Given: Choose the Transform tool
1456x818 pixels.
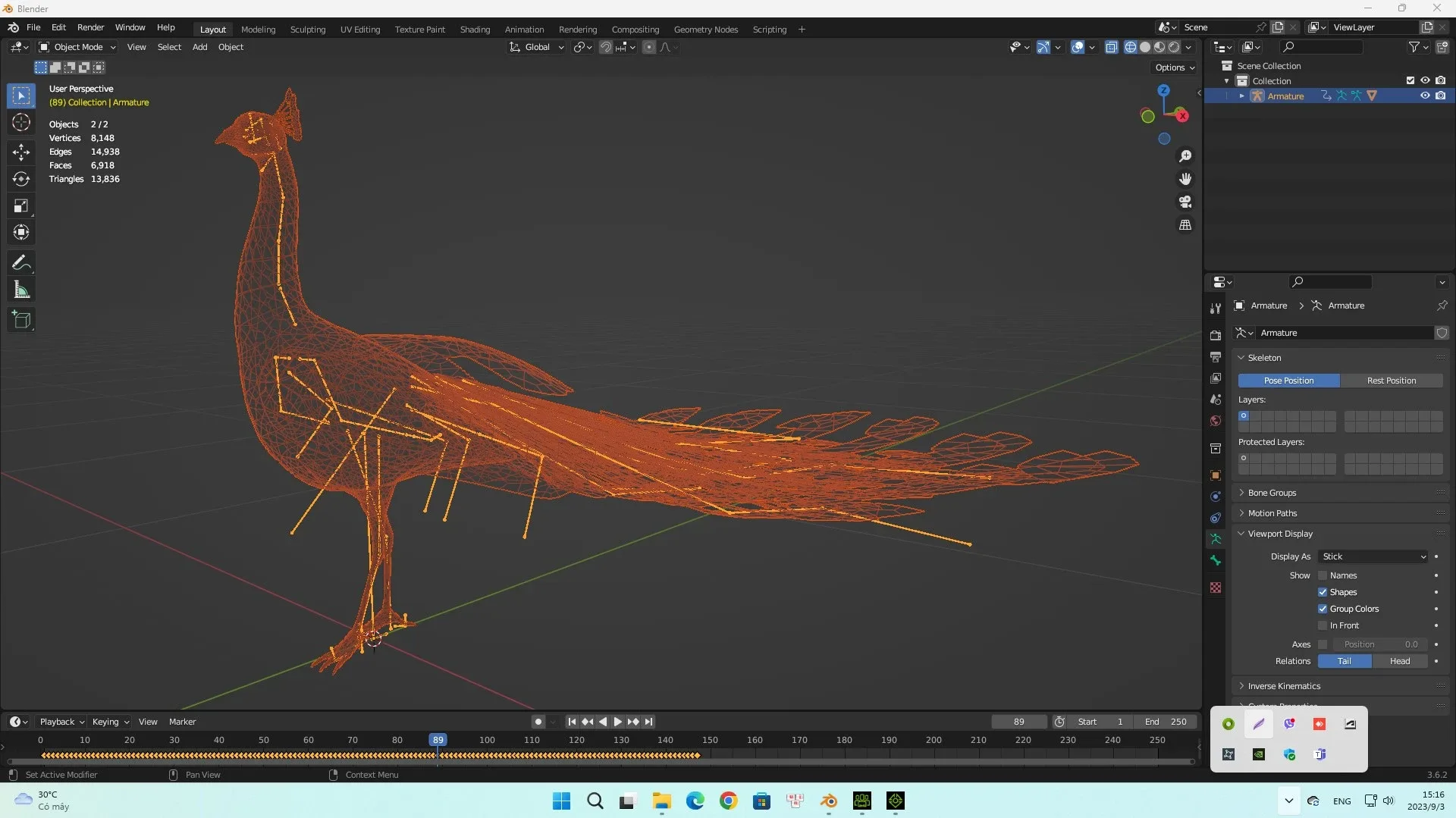Looking at the screenshot, I should [21, 232].
